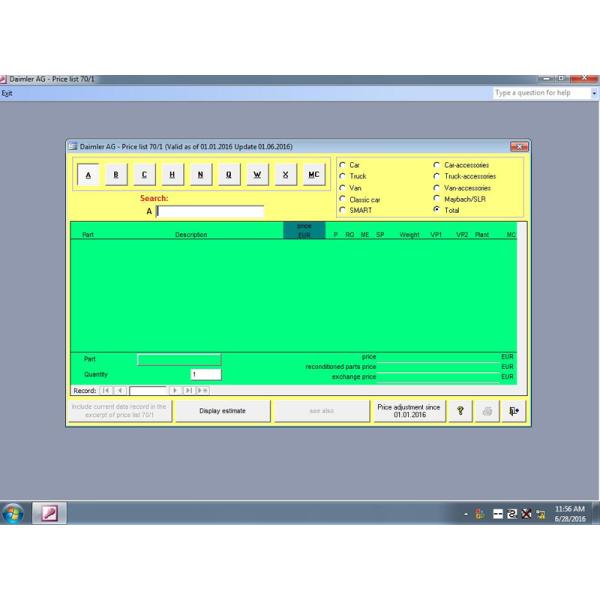The width and height of the screenshot is (600, 600).
Task: Click the Quantity input field
Action: click(205, 375)
